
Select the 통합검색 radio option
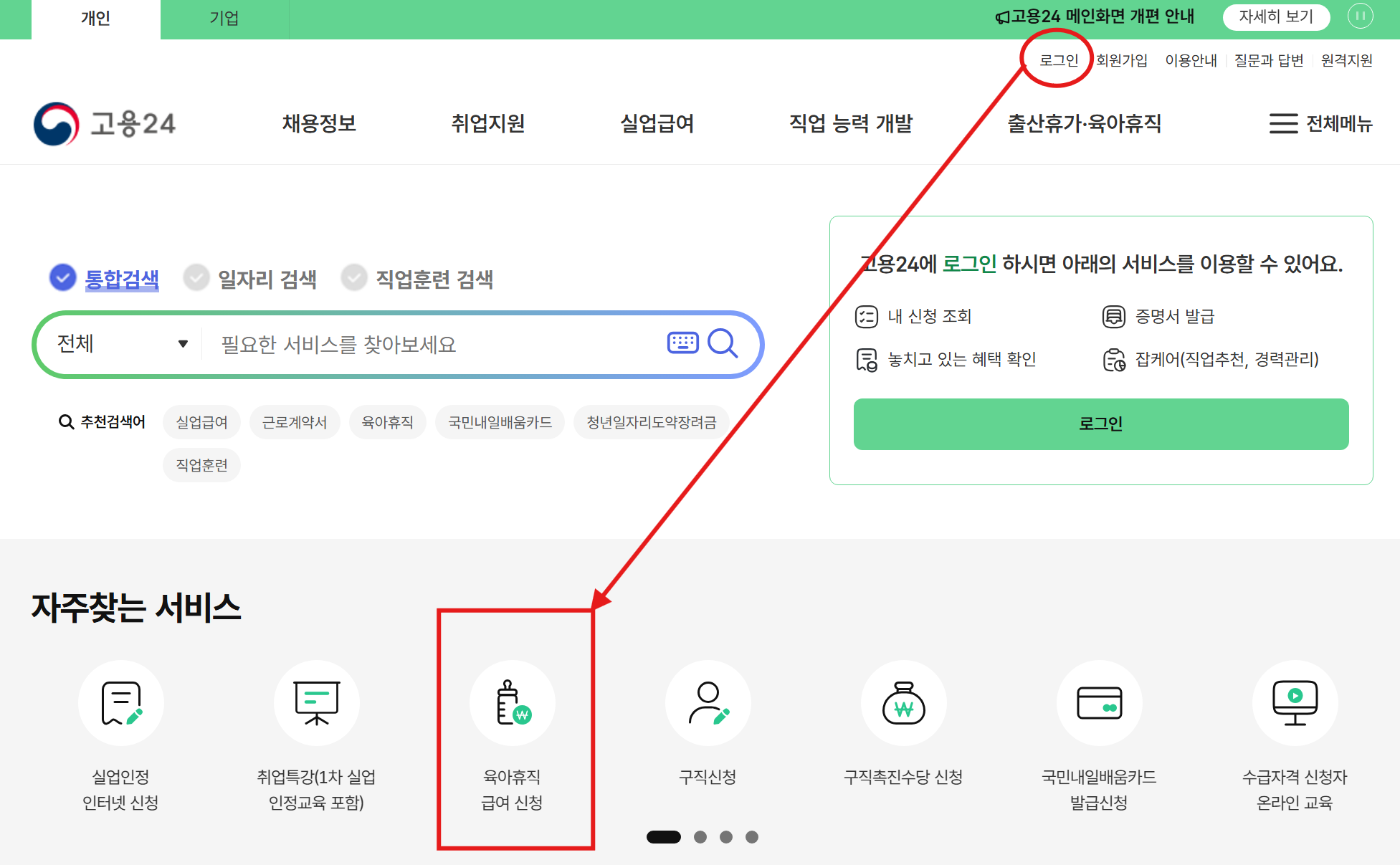tap(63, 277)
